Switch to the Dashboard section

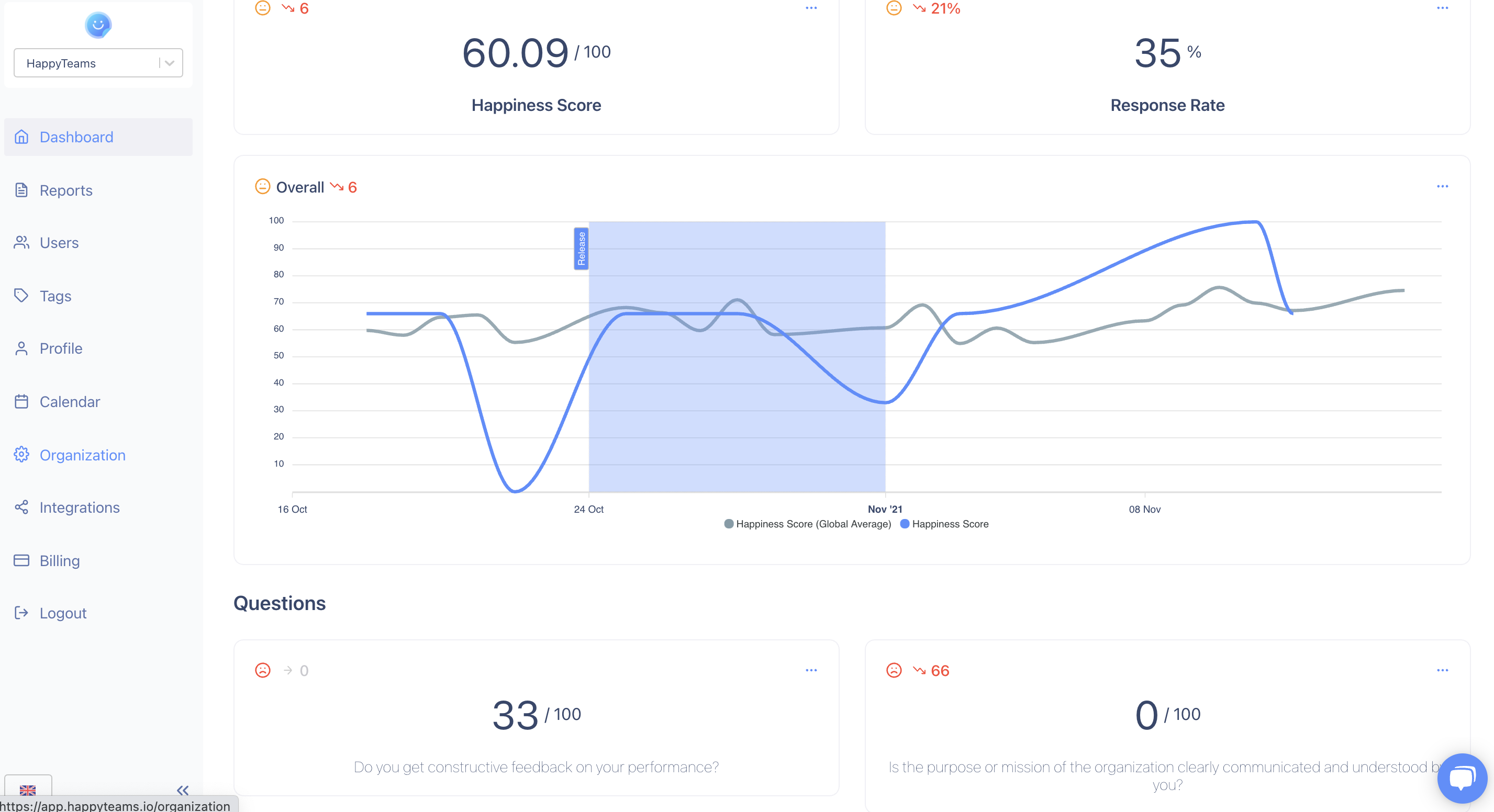[x=76, y=137]
